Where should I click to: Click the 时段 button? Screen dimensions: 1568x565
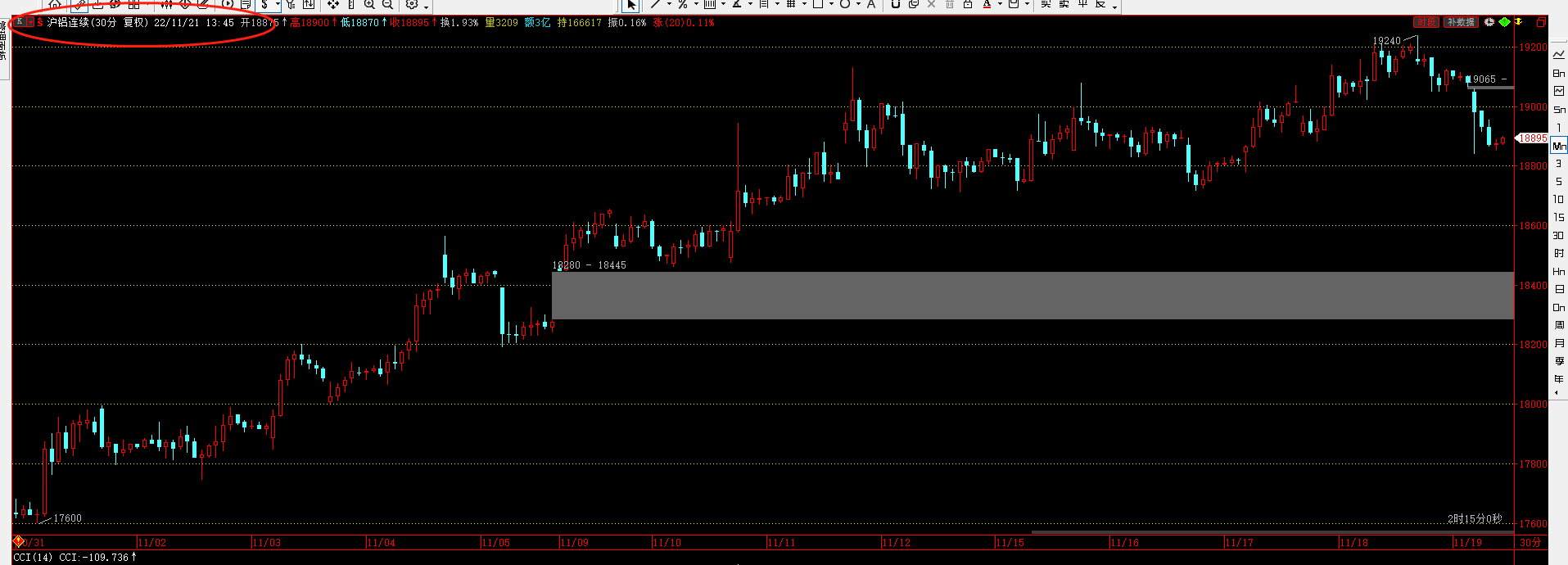[x=1426, y=22]
